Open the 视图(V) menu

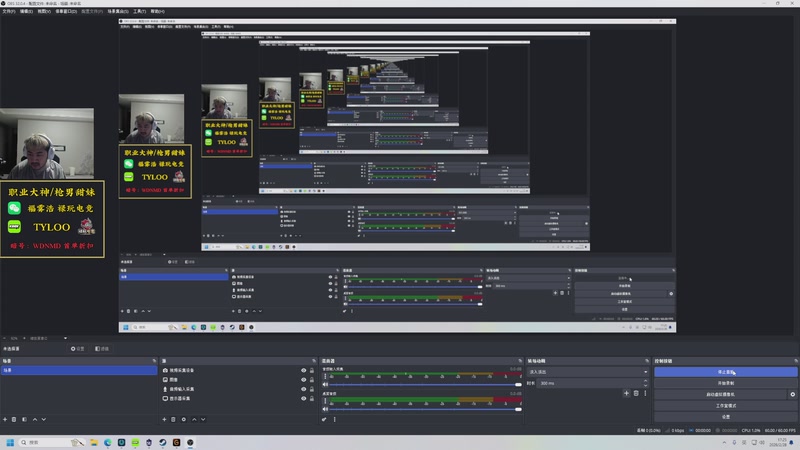44,11
